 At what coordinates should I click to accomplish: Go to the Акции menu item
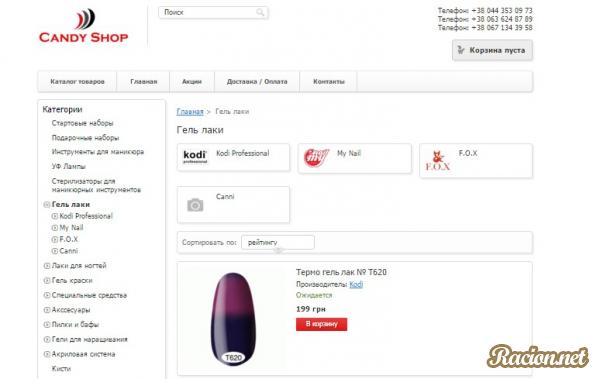tap(192, 82)
